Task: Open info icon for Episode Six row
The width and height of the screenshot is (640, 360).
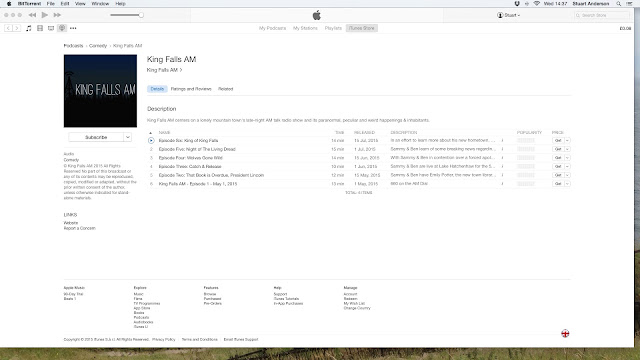Action: (x=502, y=140)
